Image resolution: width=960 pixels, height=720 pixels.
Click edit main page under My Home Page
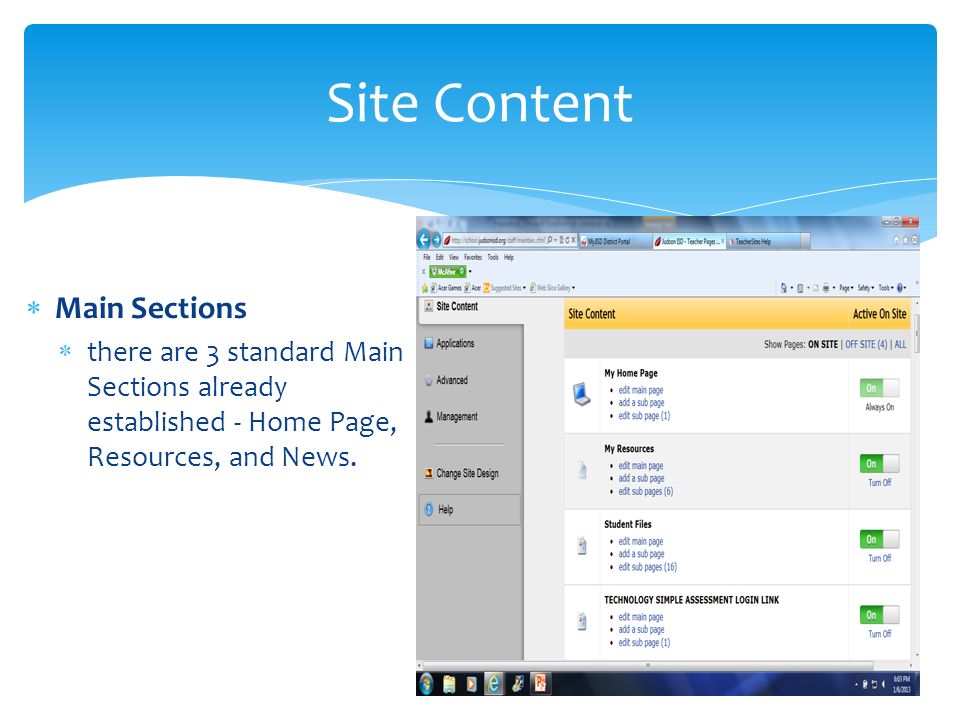click(640, 390)
